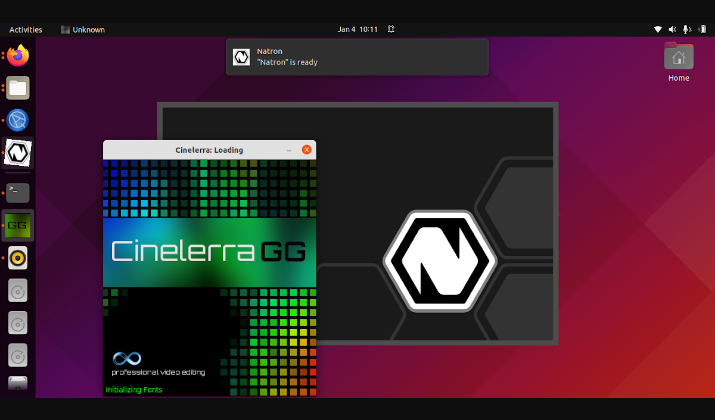Click the Natron hexagon logo on splash
Screen dimensions: 715x420
[x=440, y=261]
